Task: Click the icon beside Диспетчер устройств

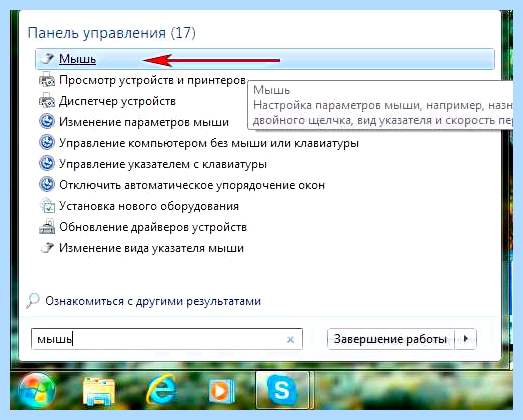Action: click(47, 101)
